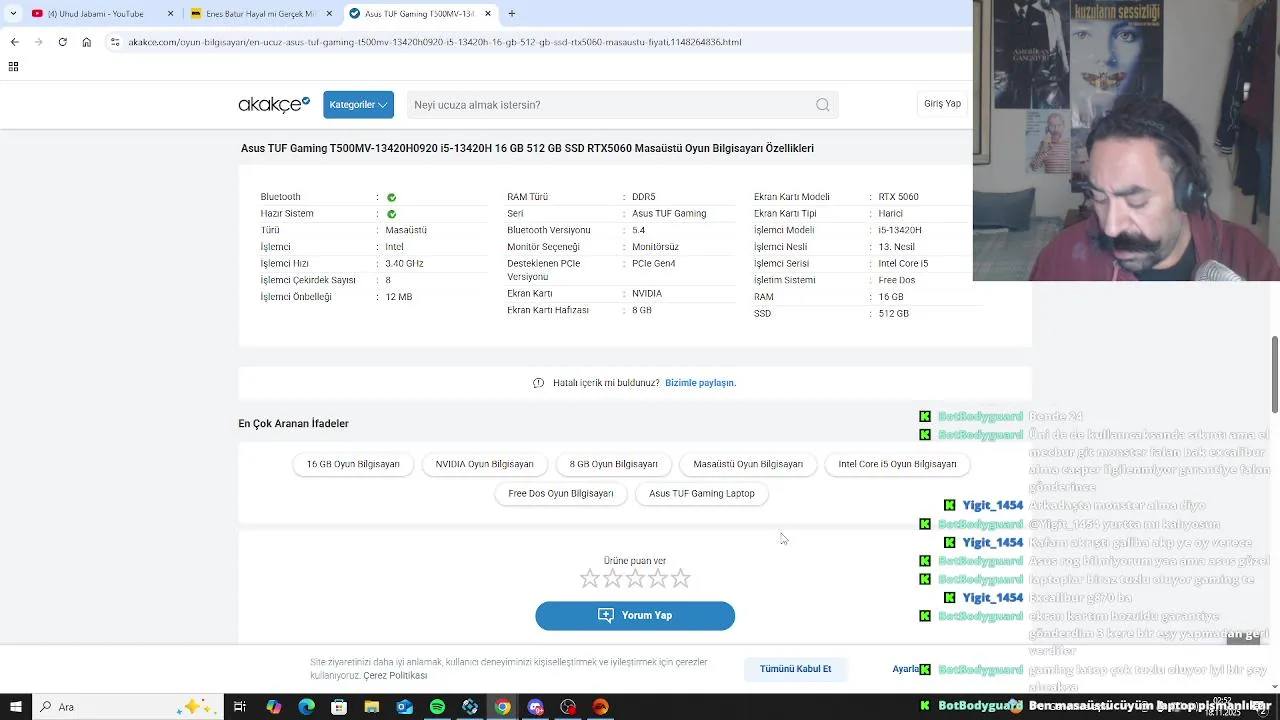Expand the Kategoriler dropdown
Viewport: 1280px width, 720px height.
[x=358, y=105]
